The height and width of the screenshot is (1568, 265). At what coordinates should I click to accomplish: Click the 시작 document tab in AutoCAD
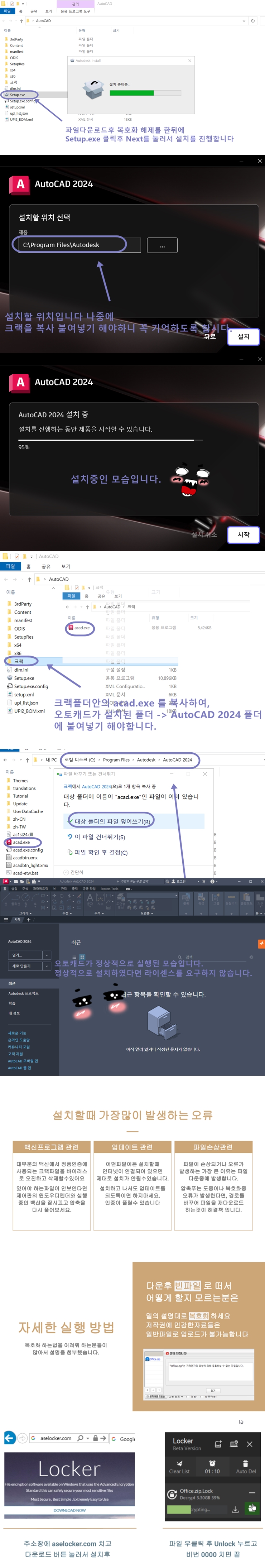click(18, 920)
